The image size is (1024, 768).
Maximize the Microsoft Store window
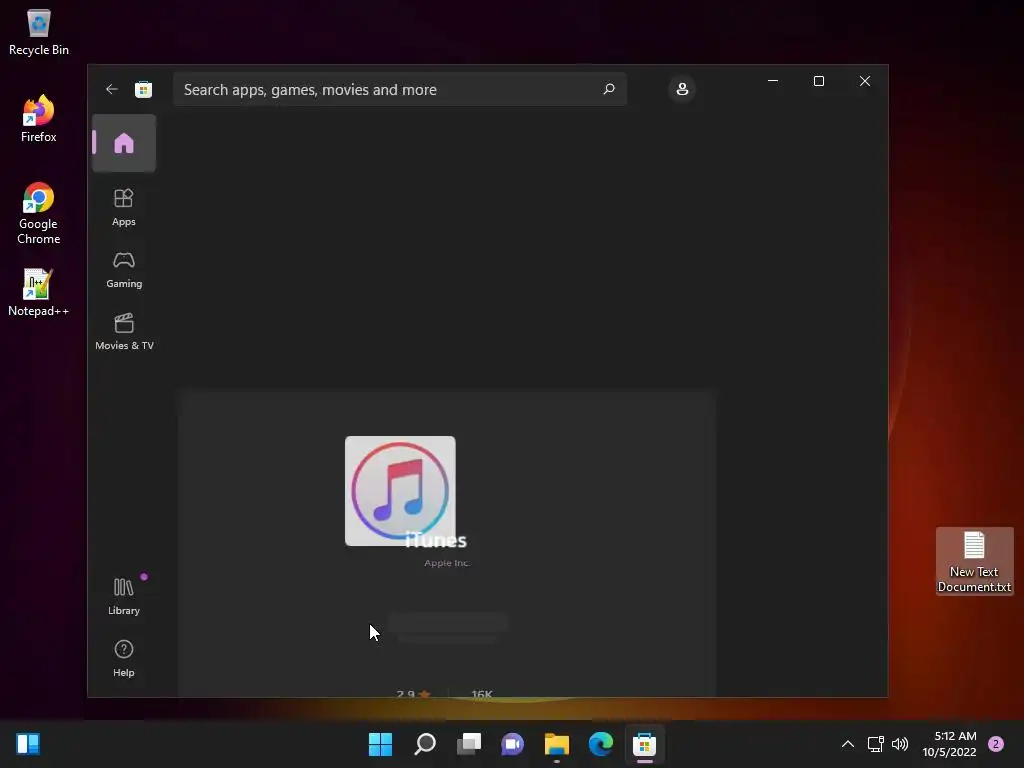tap(819, 81)
